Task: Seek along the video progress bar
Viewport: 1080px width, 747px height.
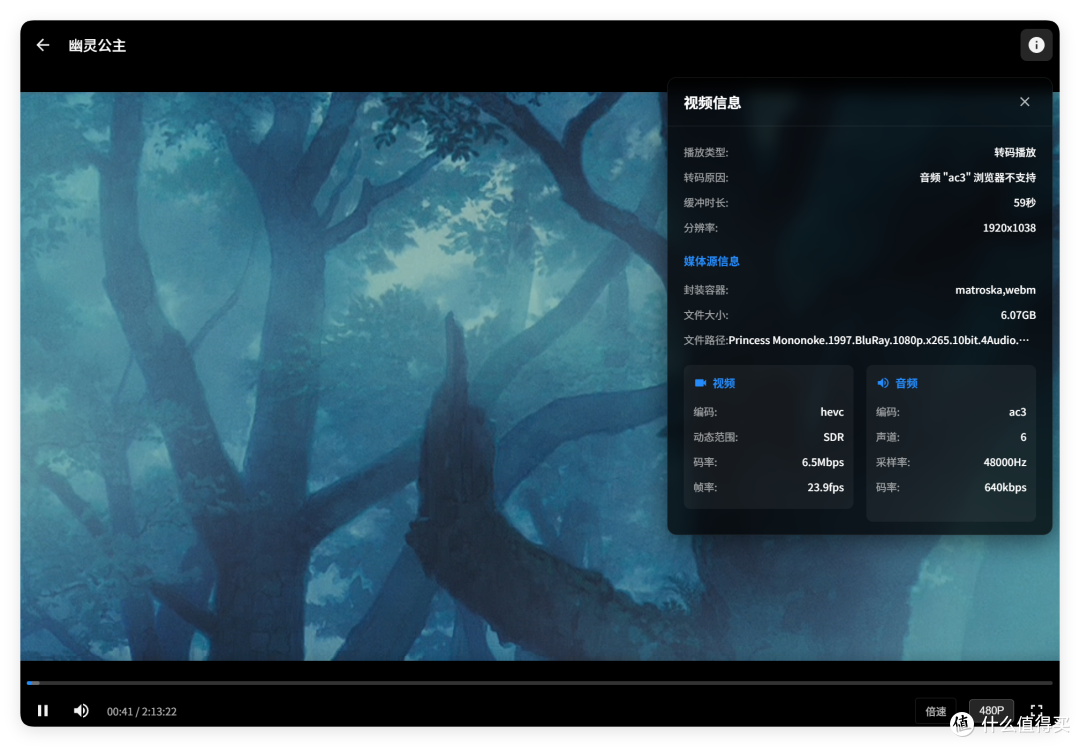Action: click(x=539, y=683)
